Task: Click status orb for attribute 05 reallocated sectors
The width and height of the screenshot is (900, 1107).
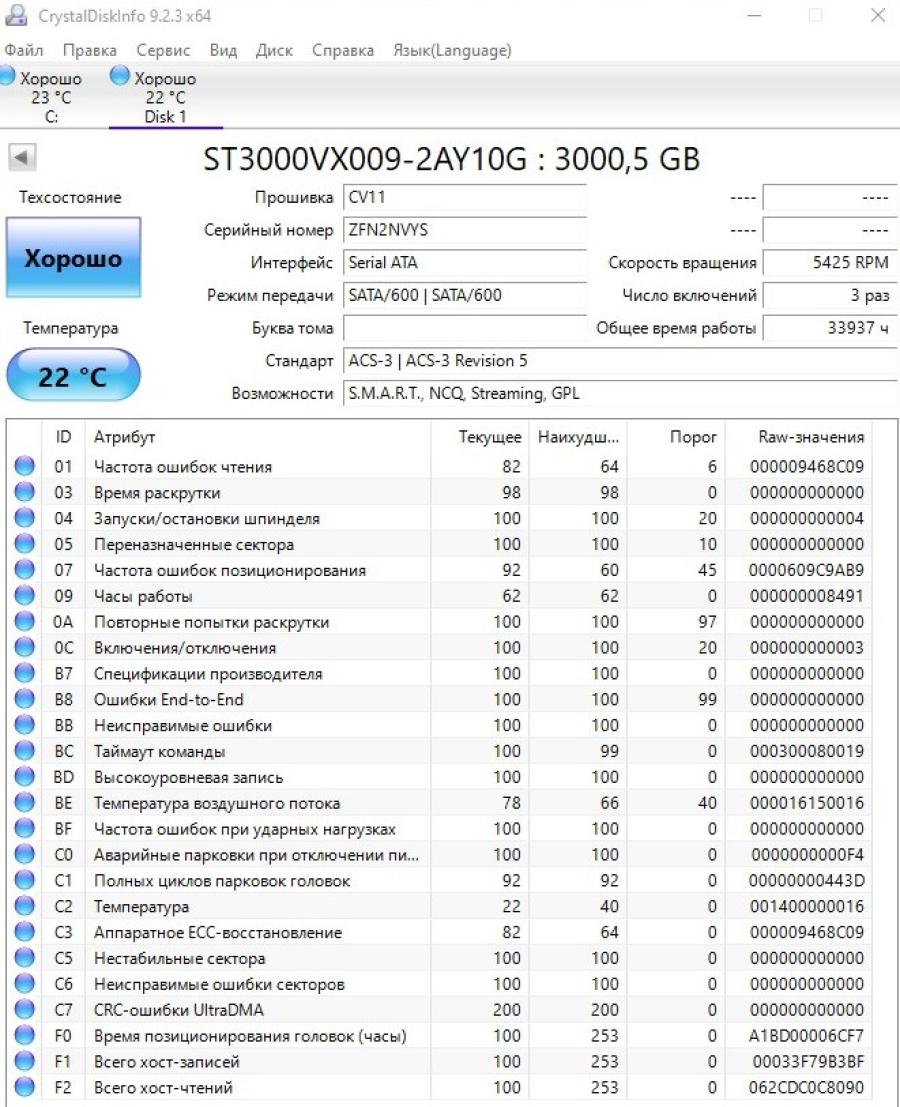Action: coord(25,544)
